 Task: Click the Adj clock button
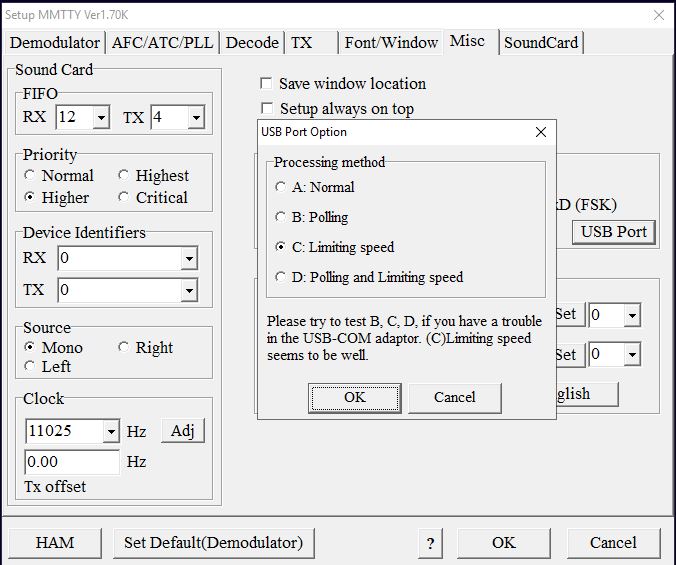pyautogui.click(x=183, y=431)
